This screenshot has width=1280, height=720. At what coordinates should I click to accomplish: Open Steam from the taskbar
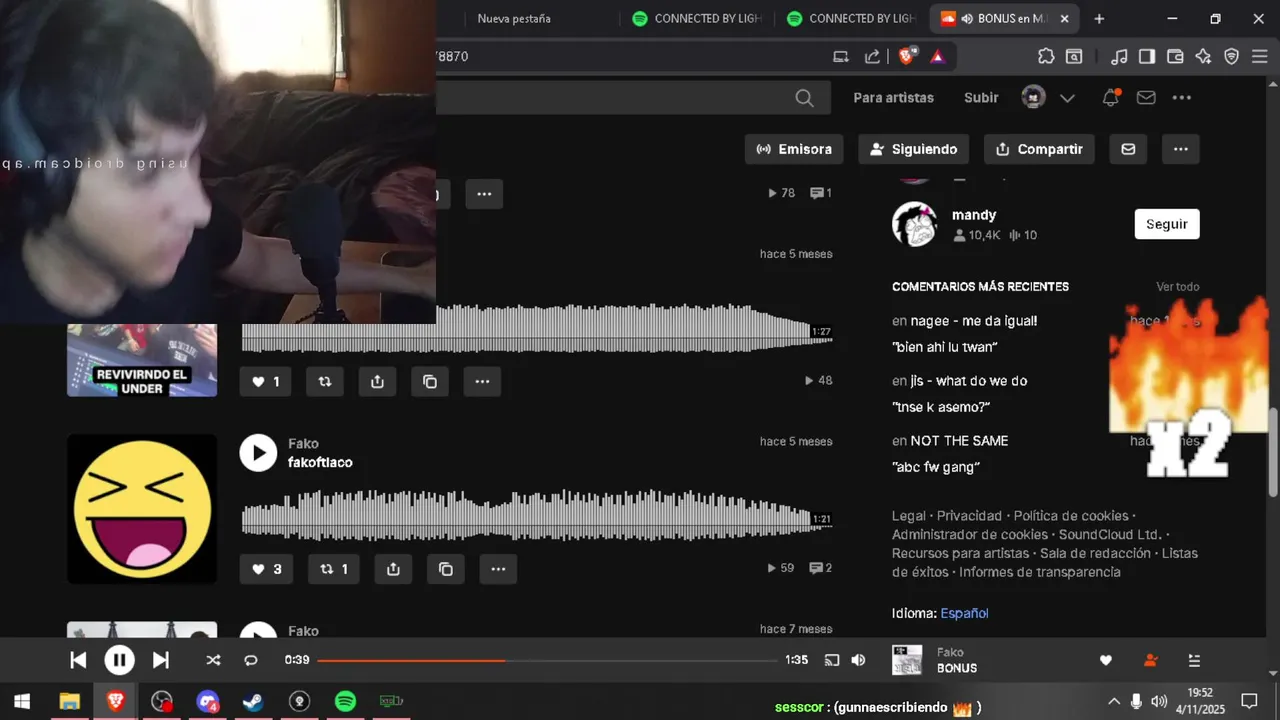[x=253, y=701]
